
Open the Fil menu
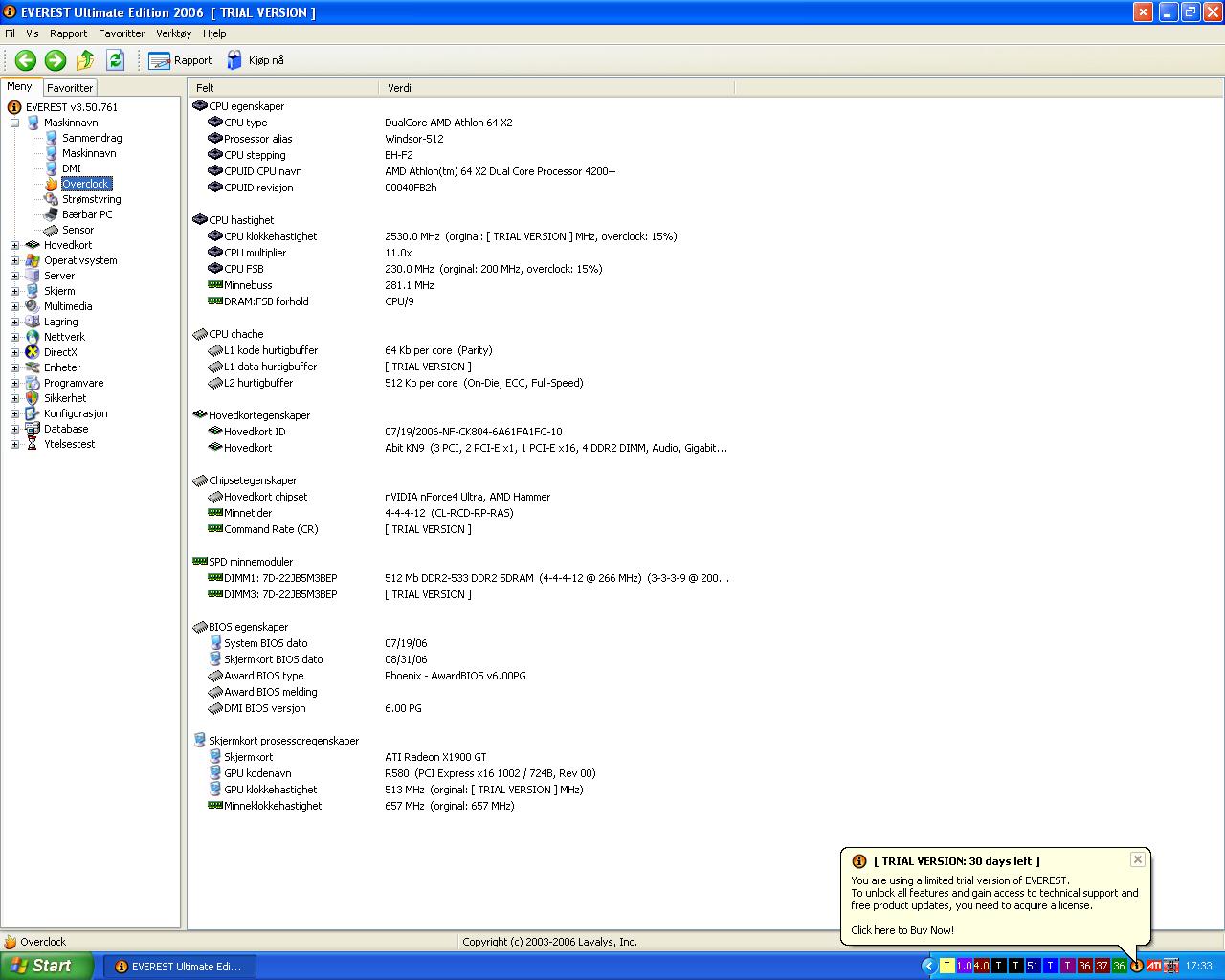click(x=11, y=33)
